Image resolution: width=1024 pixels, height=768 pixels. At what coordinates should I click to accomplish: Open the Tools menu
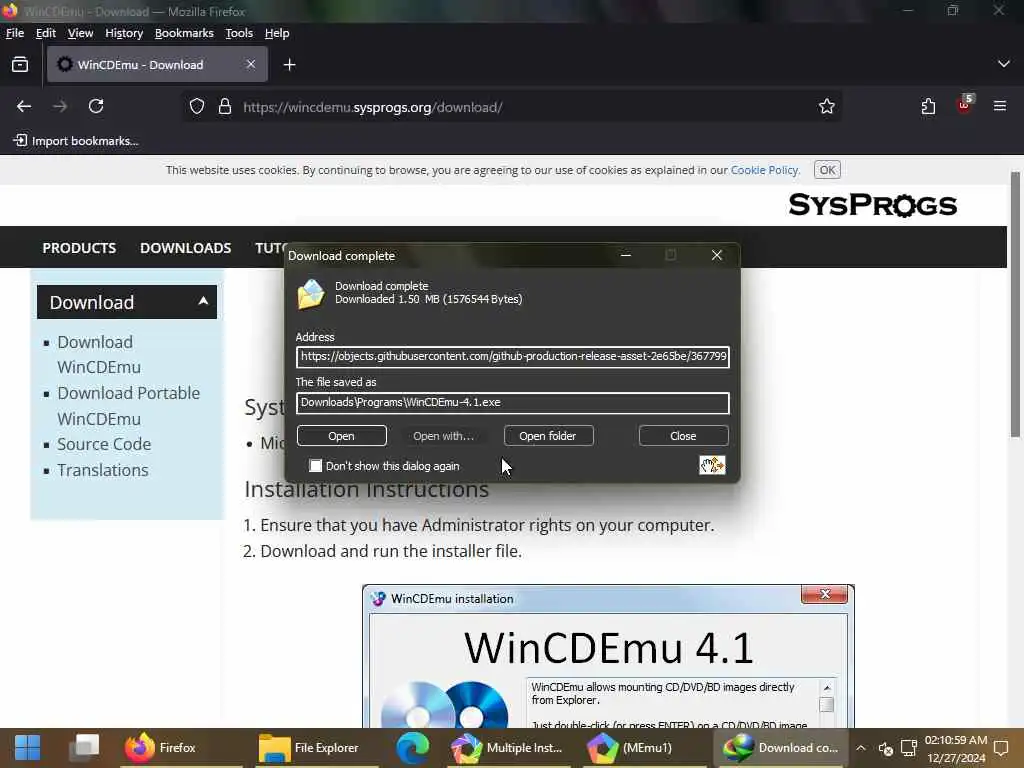click(239, 33)
